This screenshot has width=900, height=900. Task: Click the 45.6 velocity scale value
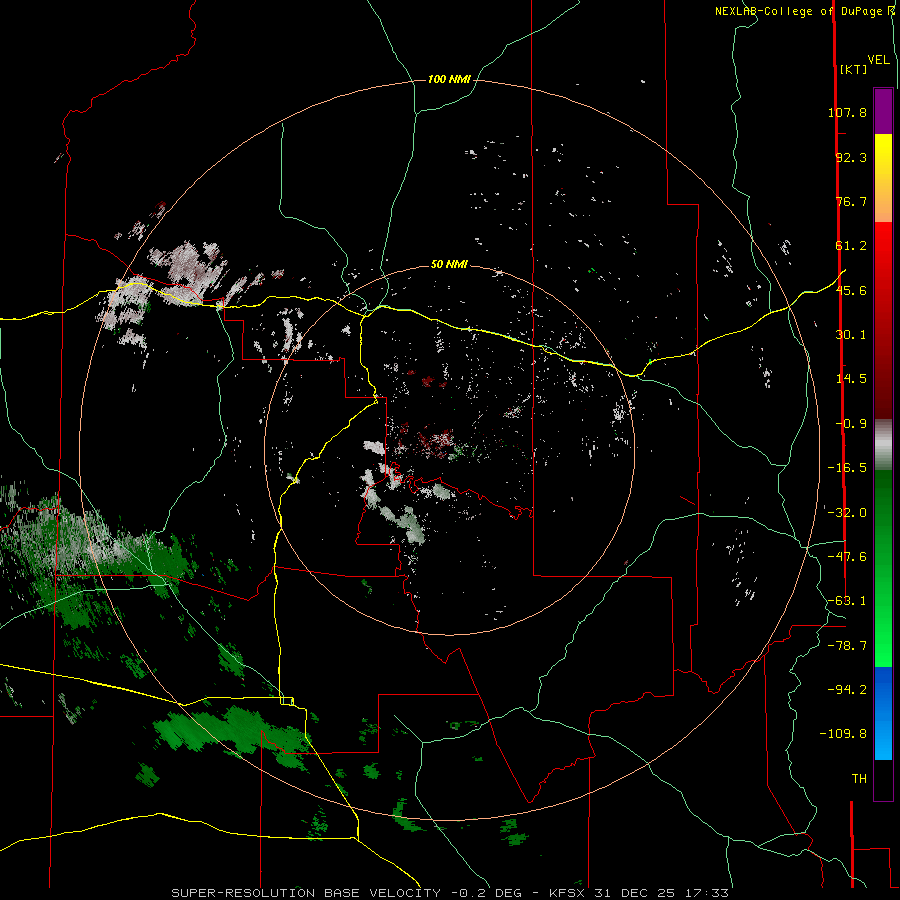[851, 290]
